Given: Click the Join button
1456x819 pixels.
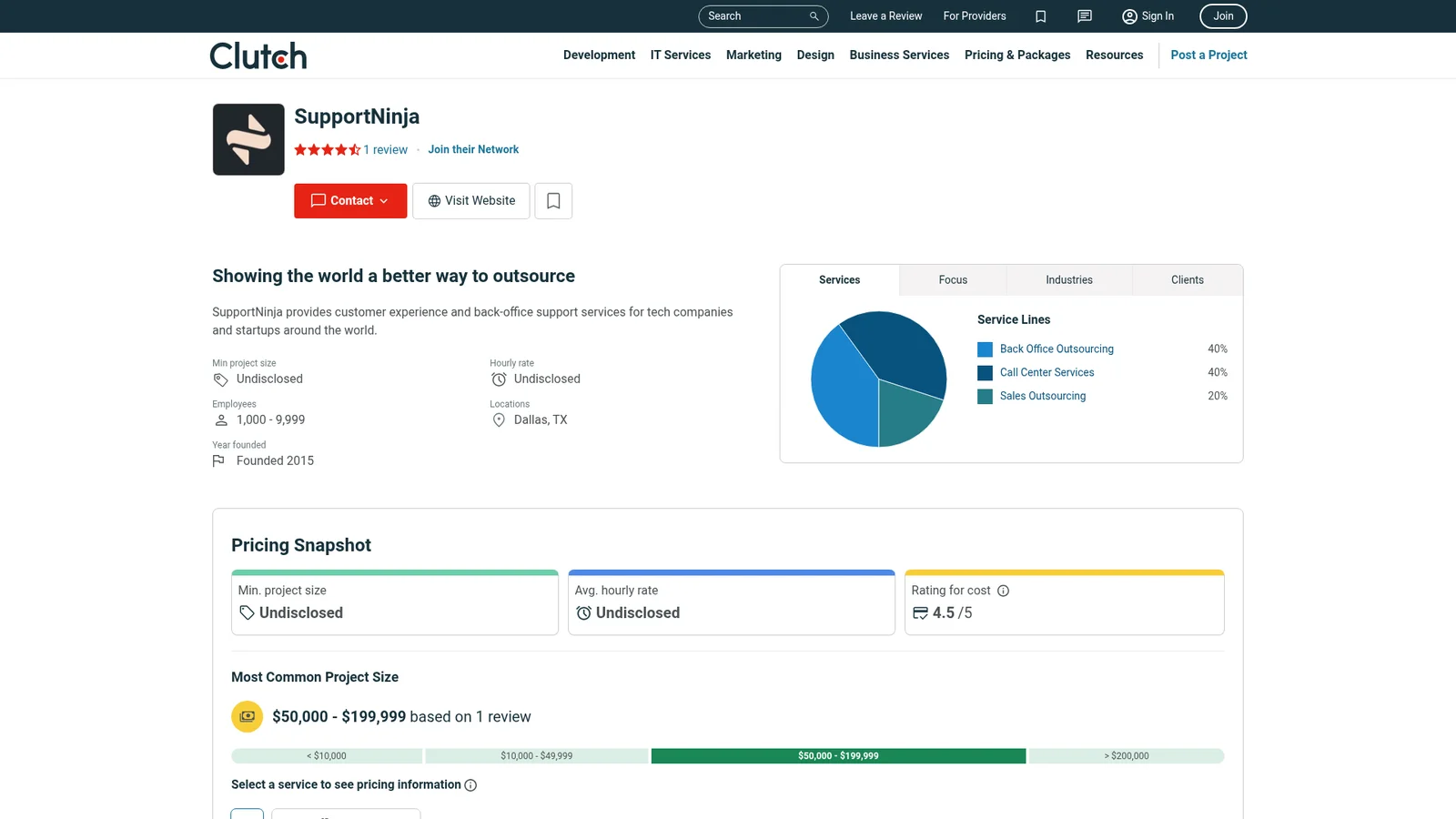Looking at the screenshot, I should tap(1223, 16).
